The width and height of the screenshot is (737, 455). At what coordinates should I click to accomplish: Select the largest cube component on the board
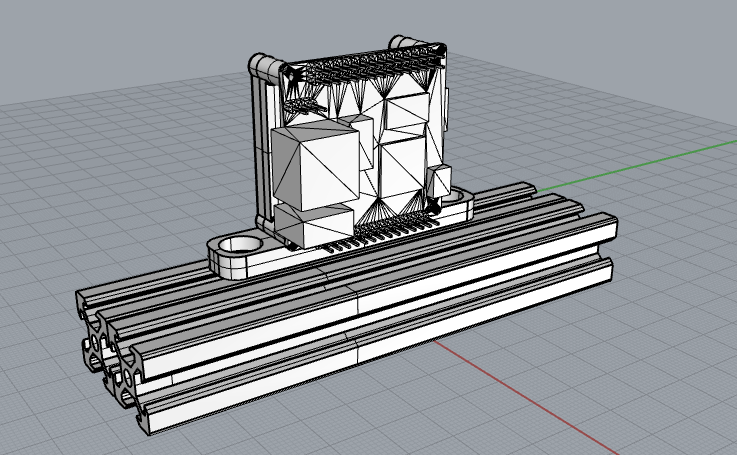tap(316, 165)
